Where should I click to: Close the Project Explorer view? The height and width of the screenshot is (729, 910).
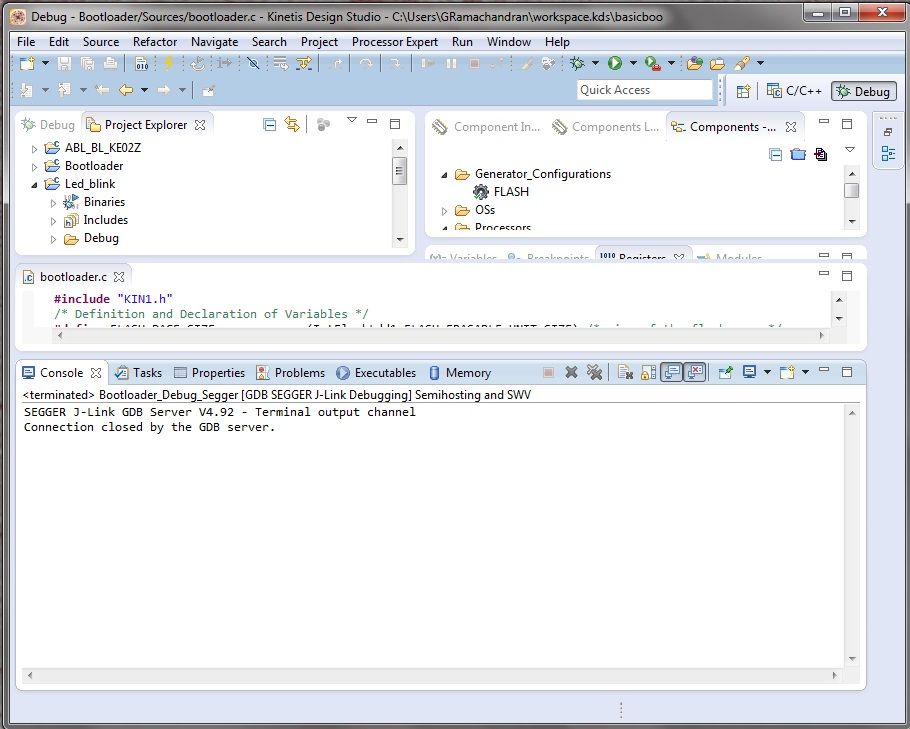[200, 125]
